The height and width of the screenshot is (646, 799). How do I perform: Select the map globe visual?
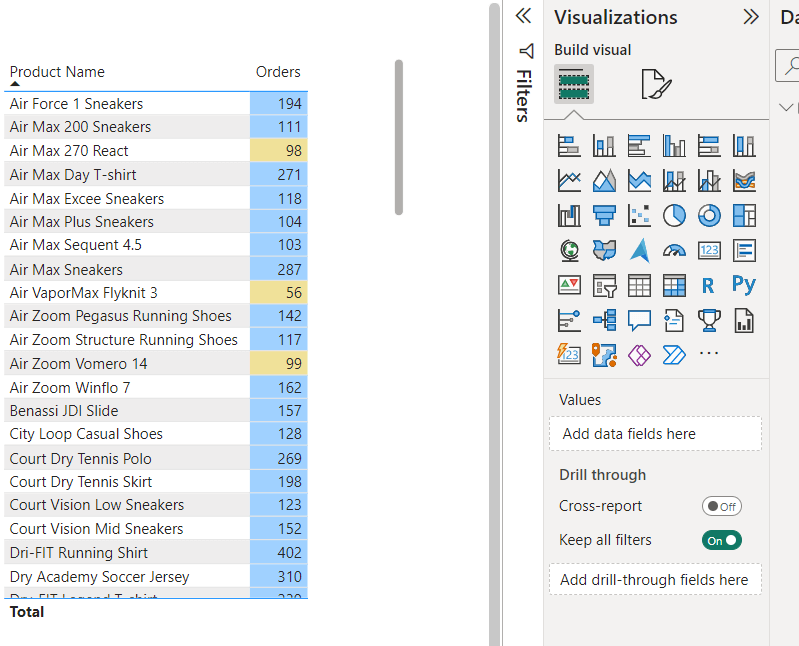[x=569, y=251]
